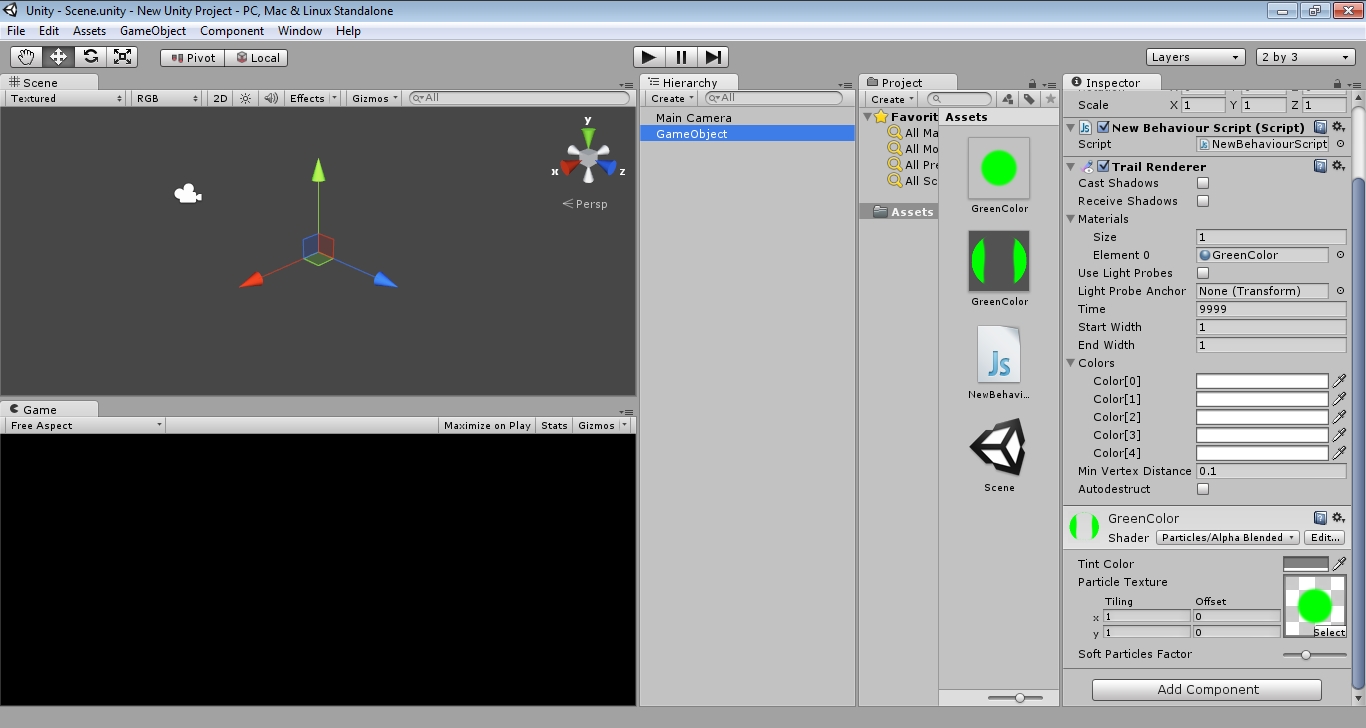This screenshot has width=1366, height=728.
Task: Pick Color[4] with eyedropper
Action: pos(1339,453)
